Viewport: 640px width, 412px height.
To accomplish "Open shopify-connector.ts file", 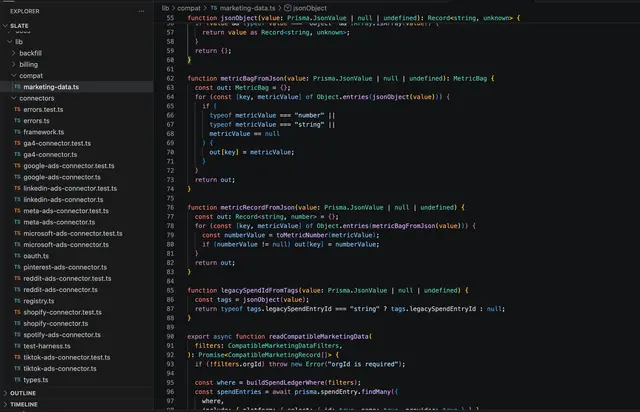I will 56,323.
